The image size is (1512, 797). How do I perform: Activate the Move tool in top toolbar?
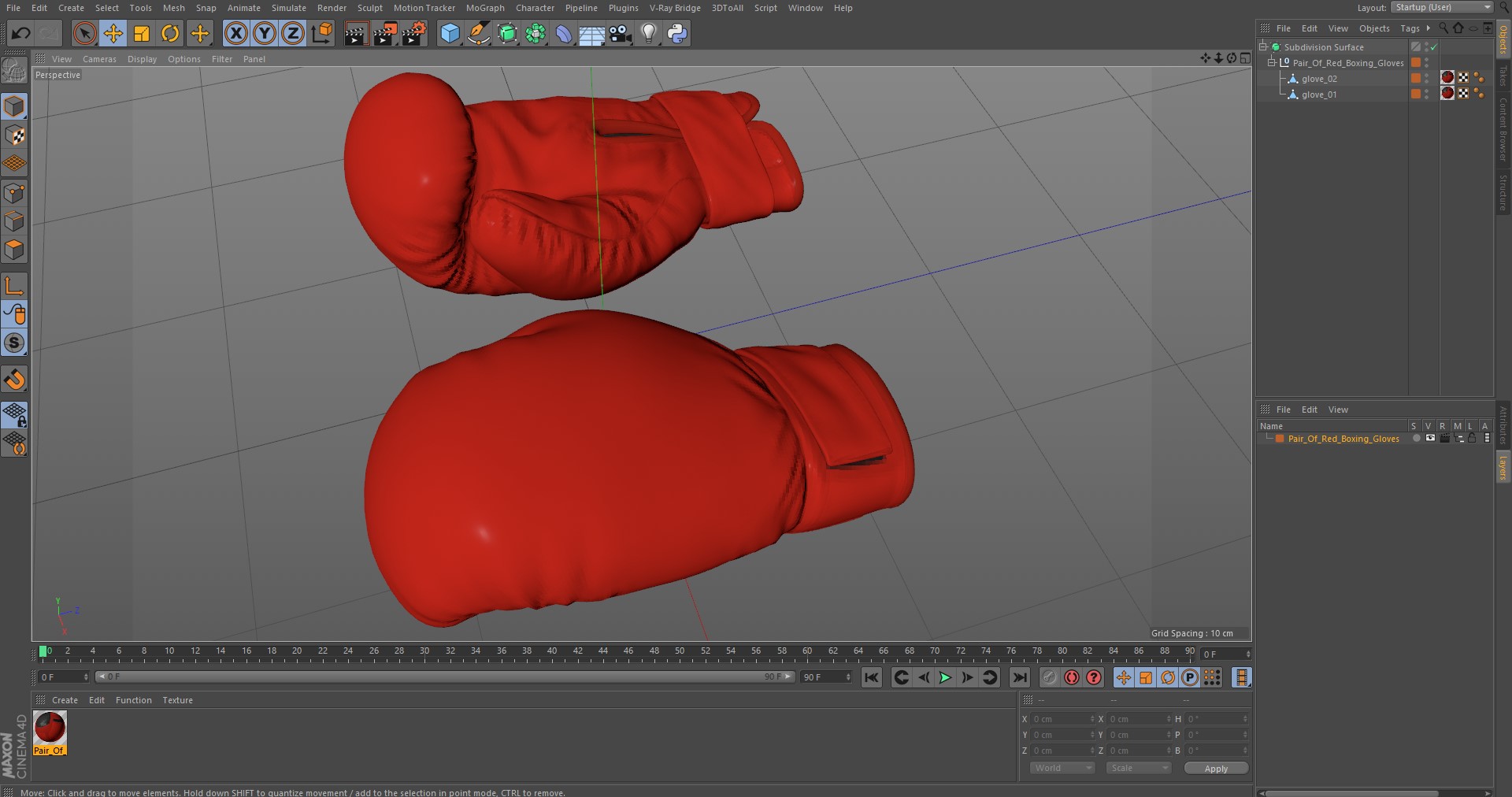coord(113,33)
